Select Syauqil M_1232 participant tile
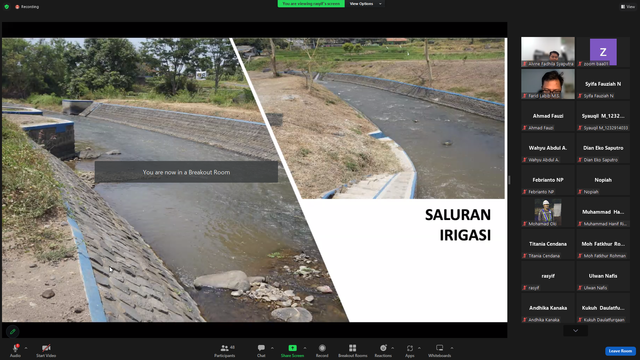Image resolution: width=640 pixels, height=360 pixels. (x=603, y=116)
